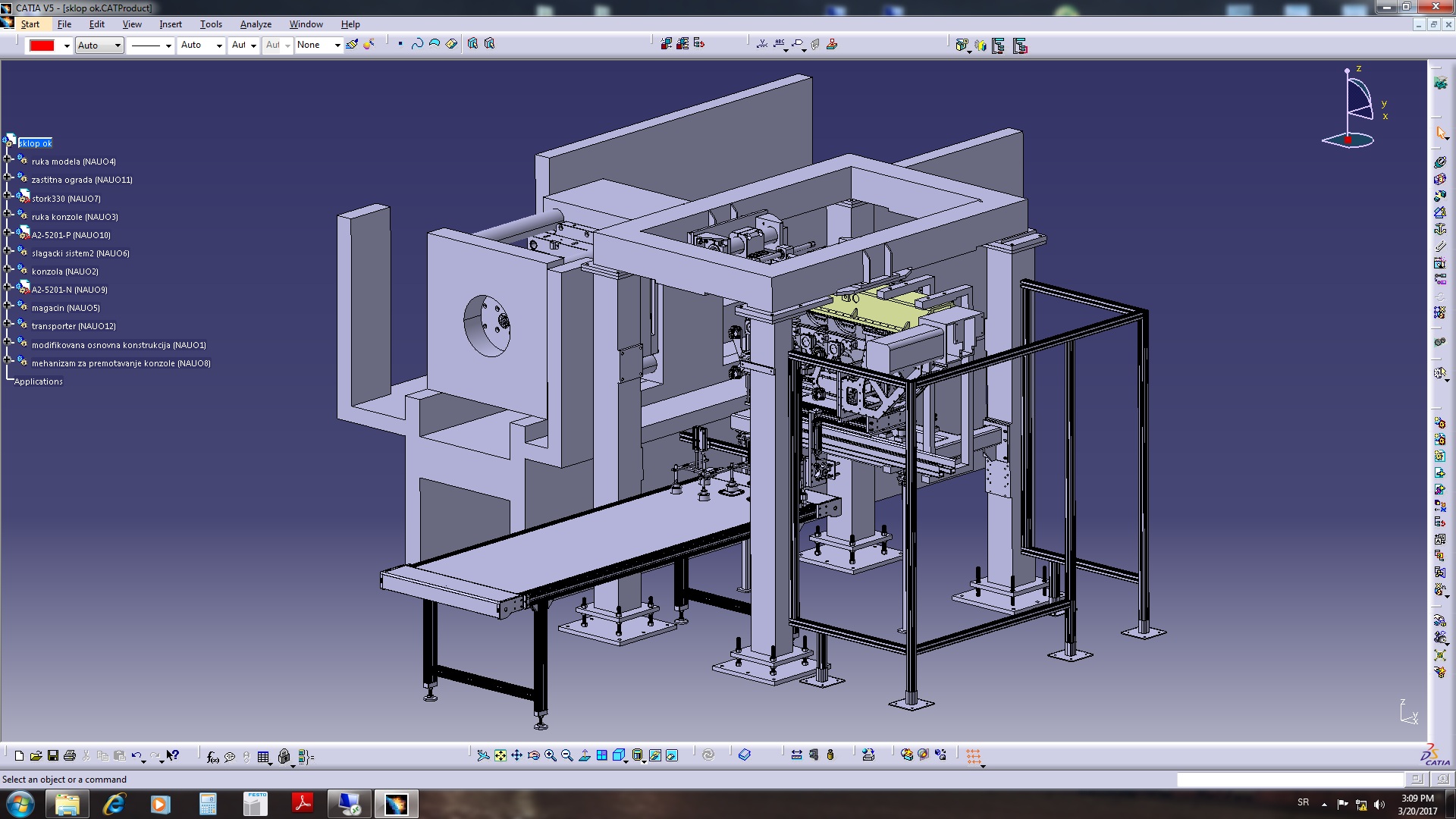Click the red fill color swatch

point(42,45)
